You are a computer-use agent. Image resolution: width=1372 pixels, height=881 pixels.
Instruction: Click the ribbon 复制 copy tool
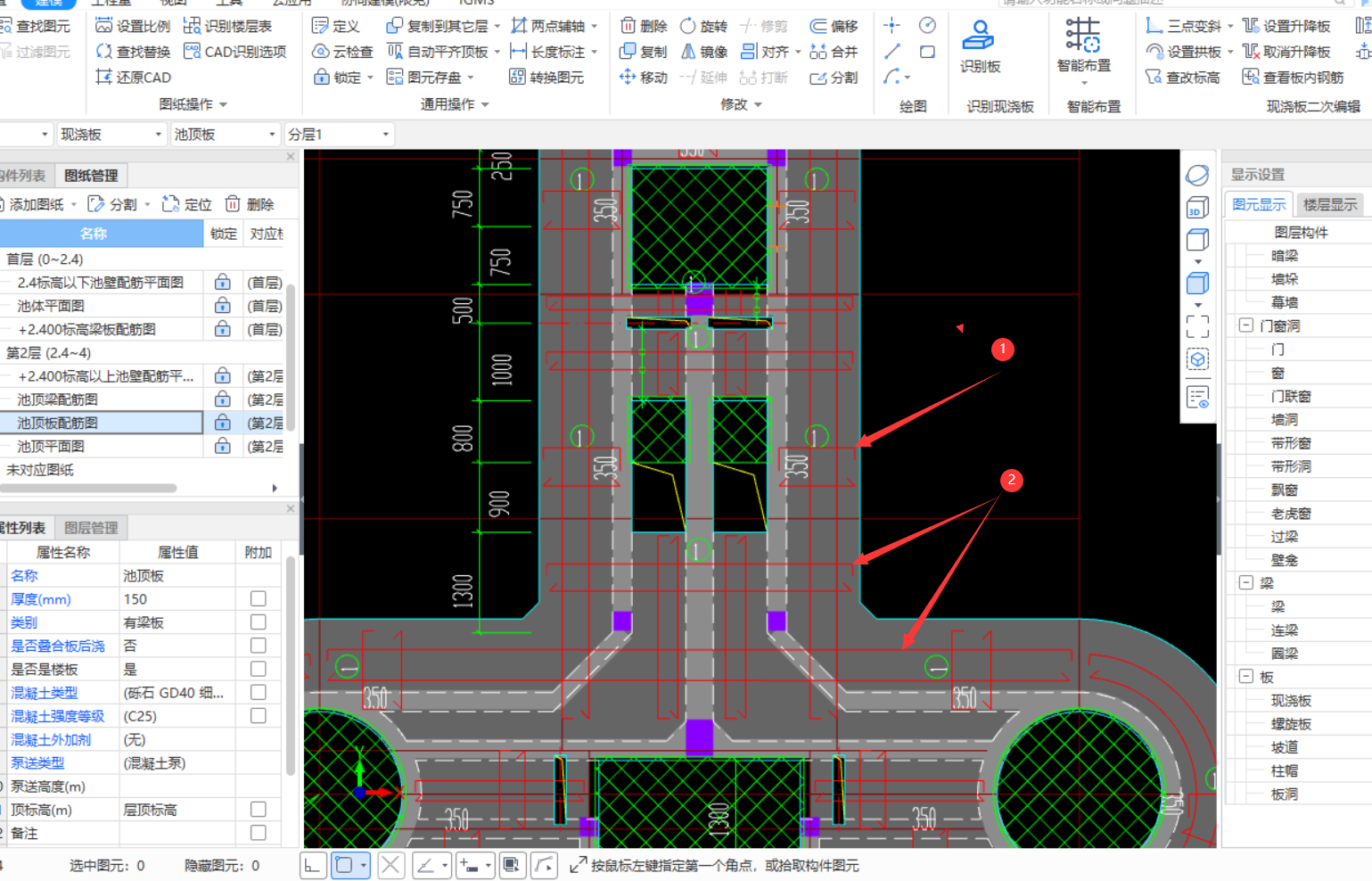coord(643,52)
